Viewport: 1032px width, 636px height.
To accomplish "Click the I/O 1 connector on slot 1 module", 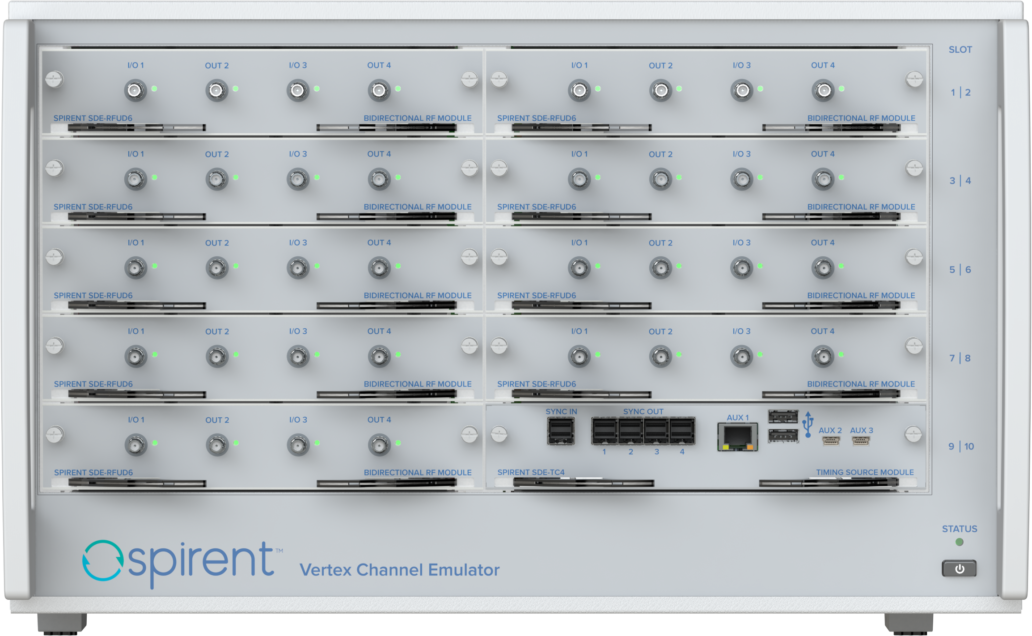I will pyautogui.click(x=136, y=90).
